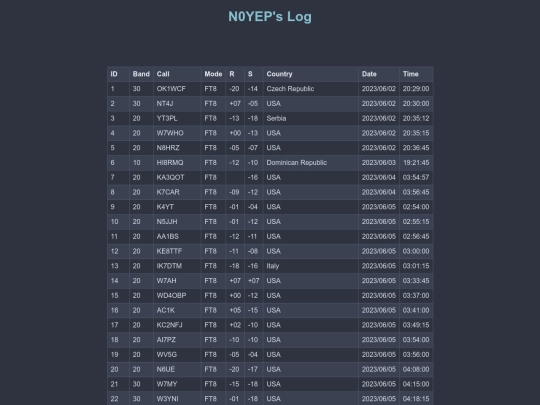
Task: Click the time 20:29:00 cell
Action: click(416, 89)
